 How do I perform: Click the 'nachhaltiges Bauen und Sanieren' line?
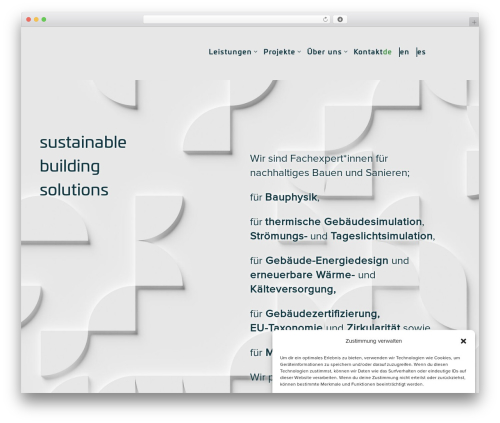coord(329,173)
